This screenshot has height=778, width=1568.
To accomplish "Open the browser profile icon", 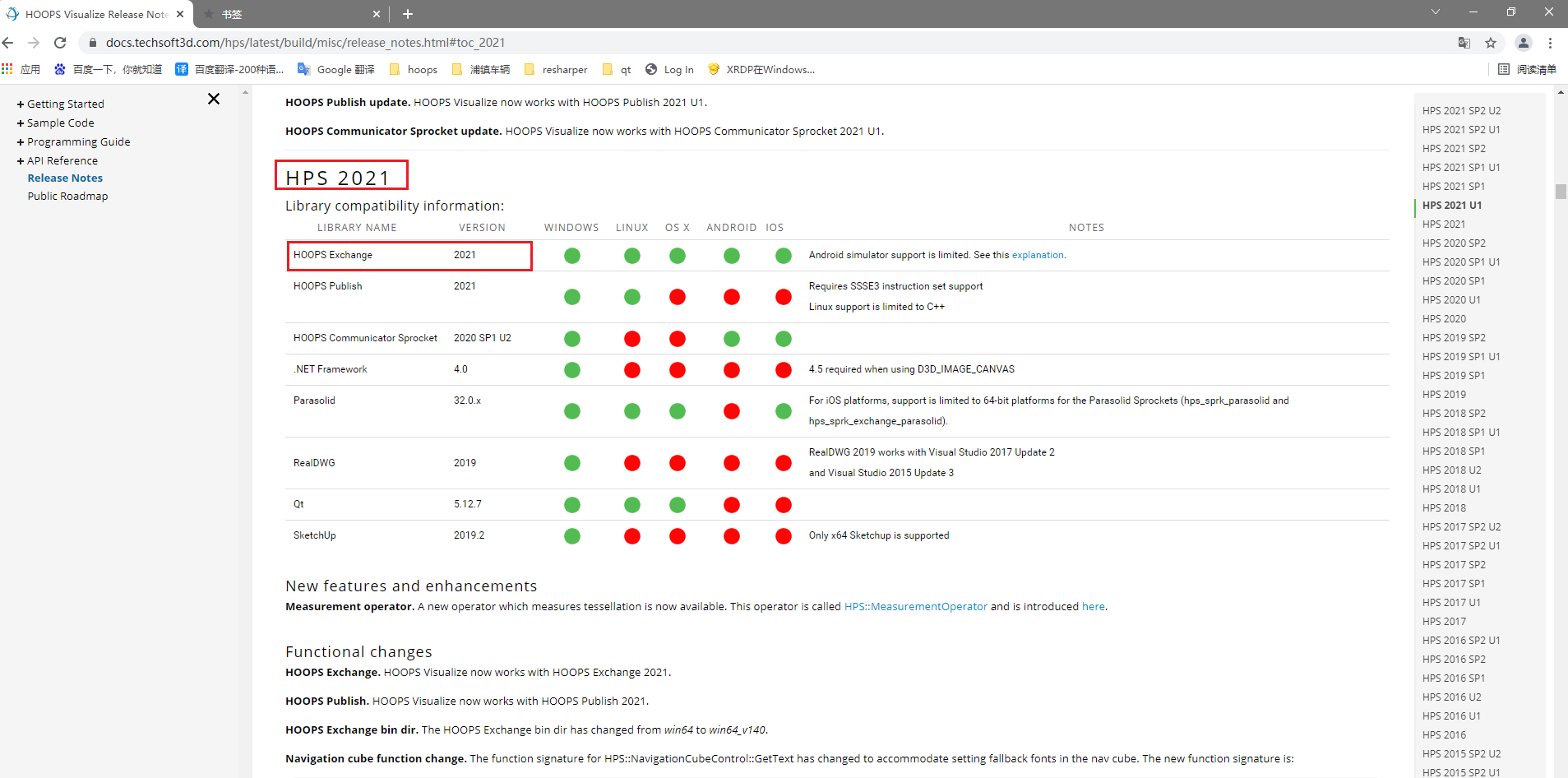I will [x=1524, y=43].
